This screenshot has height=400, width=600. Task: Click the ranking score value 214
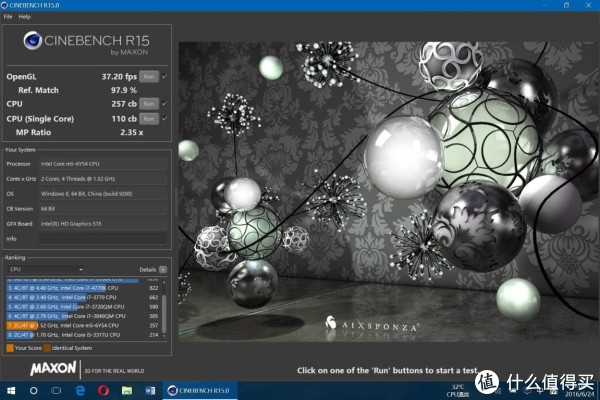[x=154, y=335]
